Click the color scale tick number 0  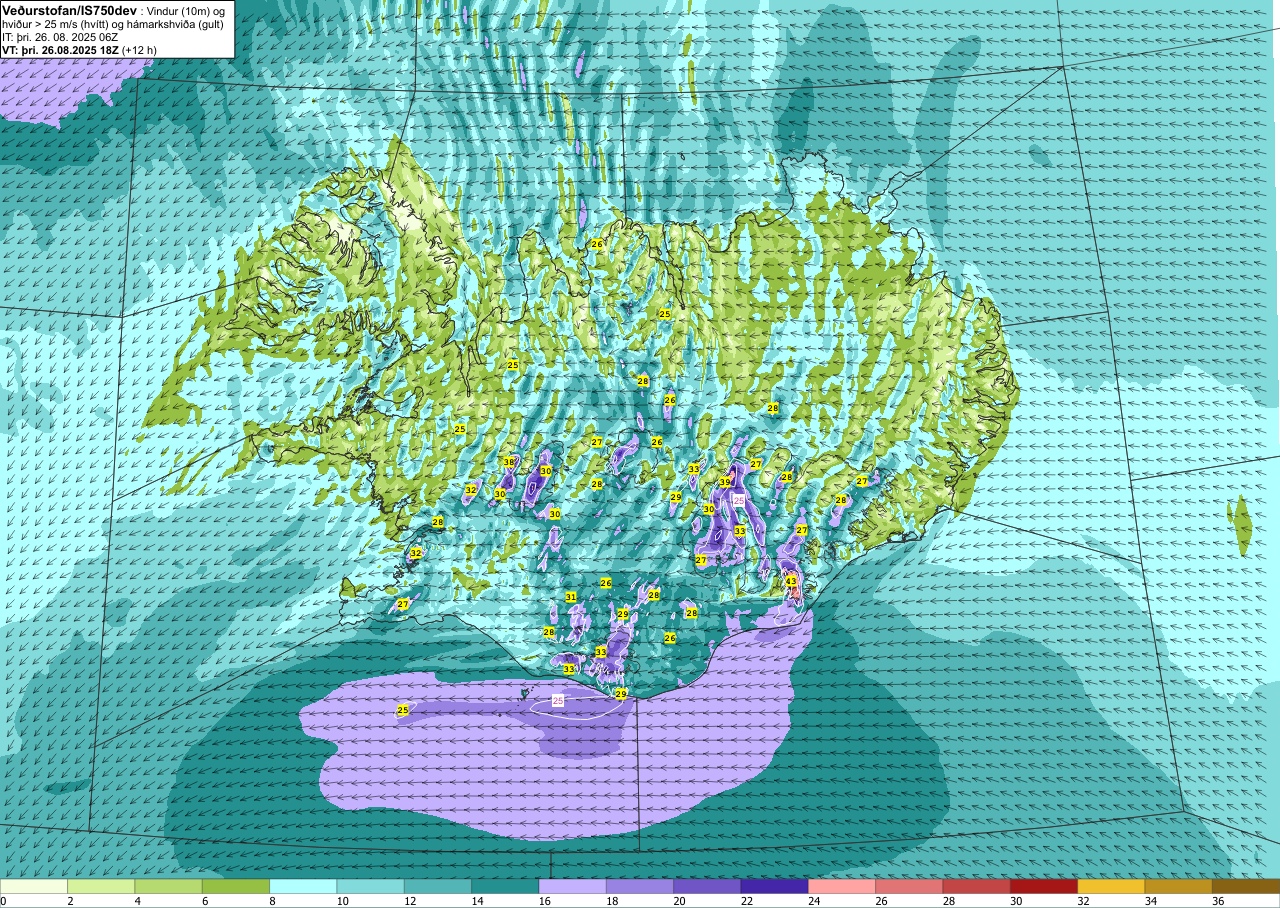[x=4, y=901]
